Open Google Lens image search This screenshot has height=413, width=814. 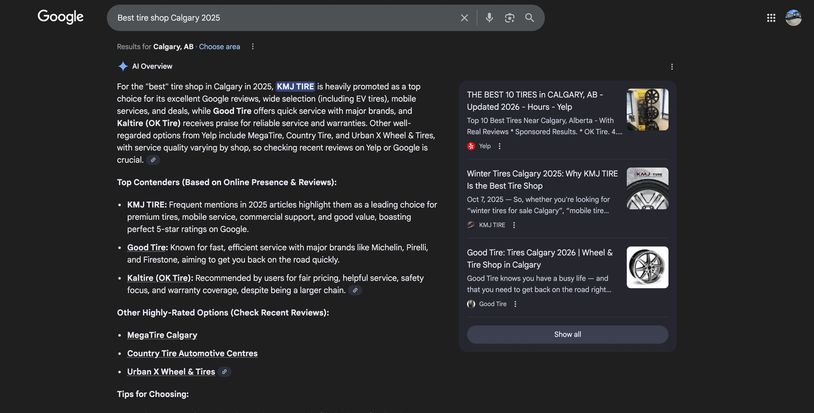(x=509, y=18)
